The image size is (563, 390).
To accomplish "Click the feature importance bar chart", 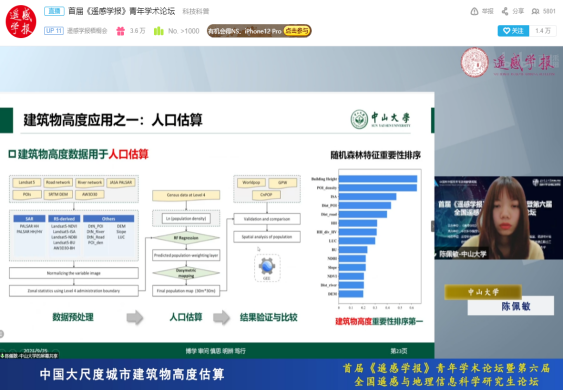I will pyautogui.click(x=367, y=239).
